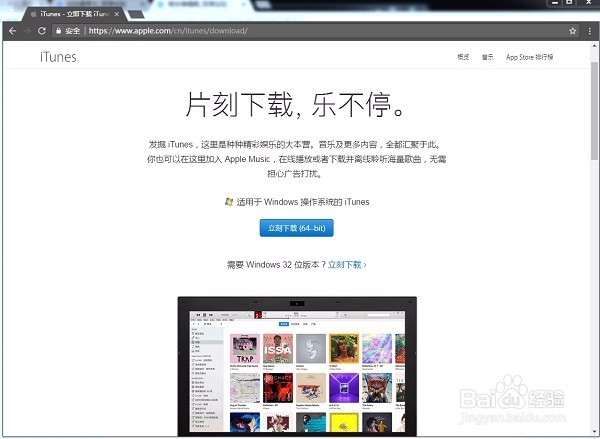Click the iTunes logo heading
The width and height of the screenshot is (600, 439).
(58, 57)
